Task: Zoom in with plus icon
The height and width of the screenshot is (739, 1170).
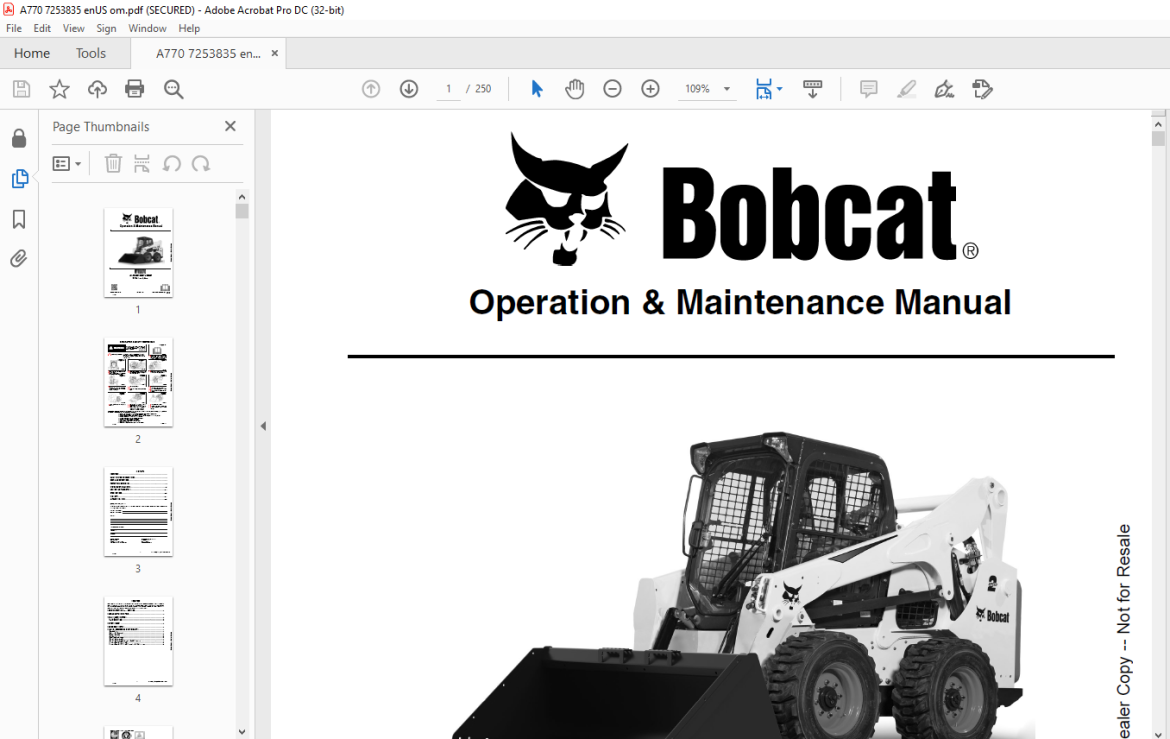Action: pos(651,89)
